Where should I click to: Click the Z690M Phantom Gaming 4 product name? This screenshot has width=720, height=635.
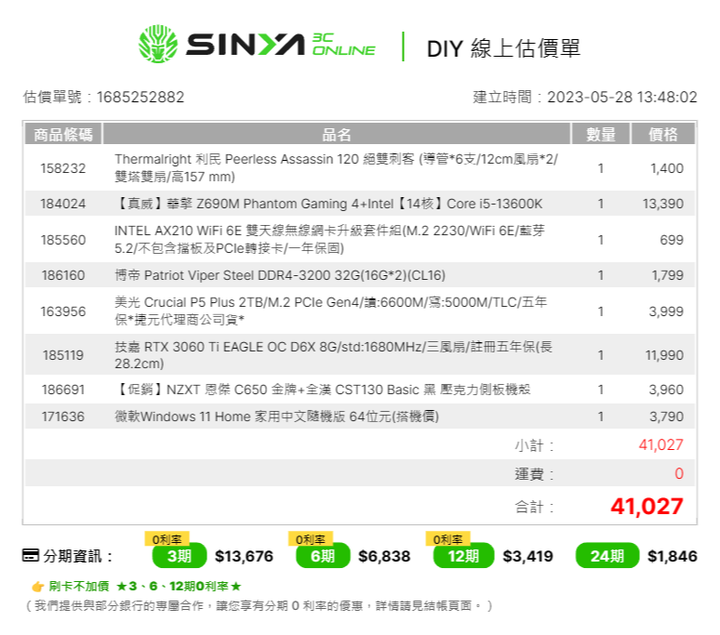pos(329,203)
